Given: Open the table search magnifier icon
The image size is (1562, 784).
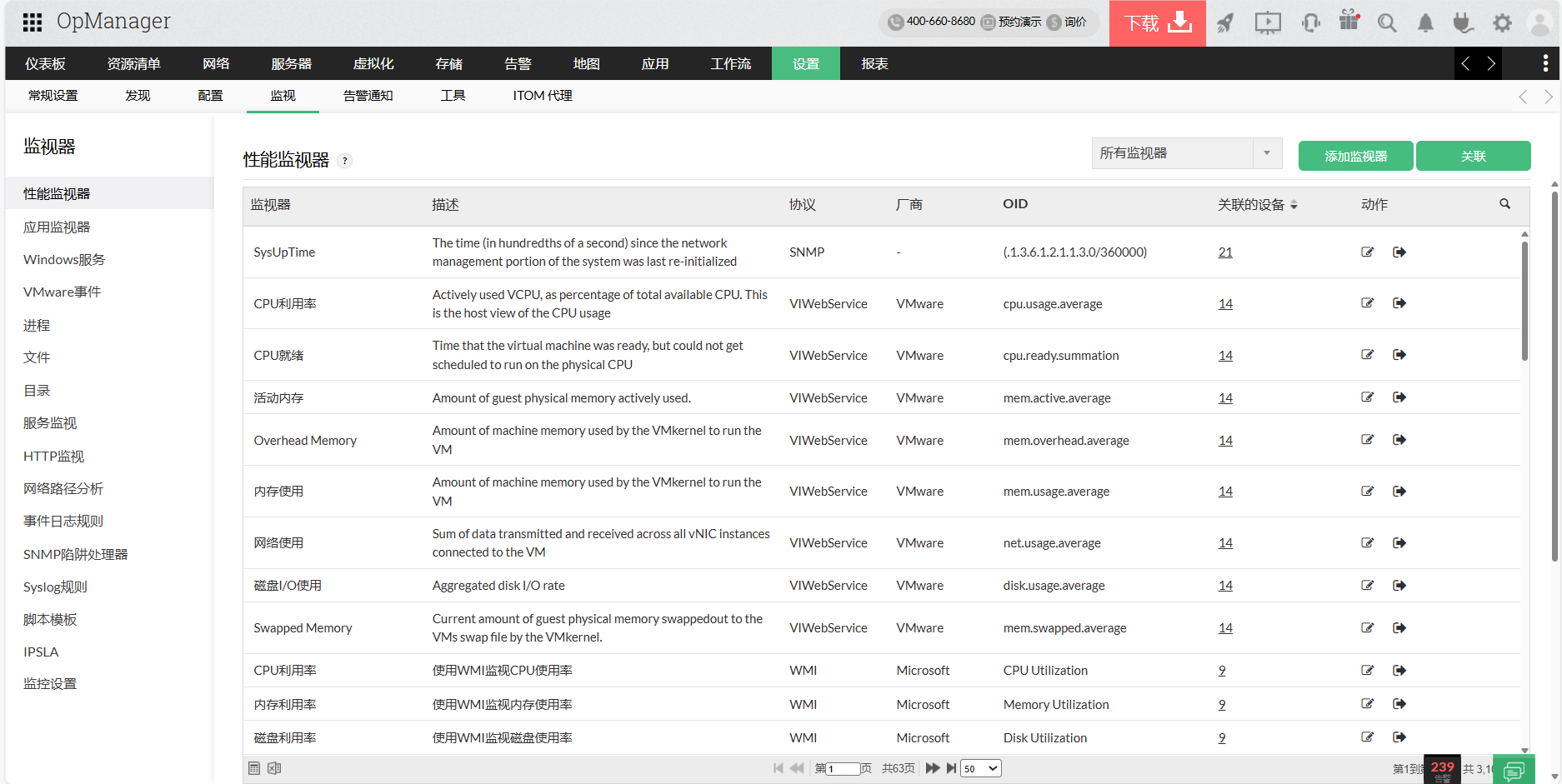Looking at the screenshot, I should pyautogui.click(x=1504, y=204).
